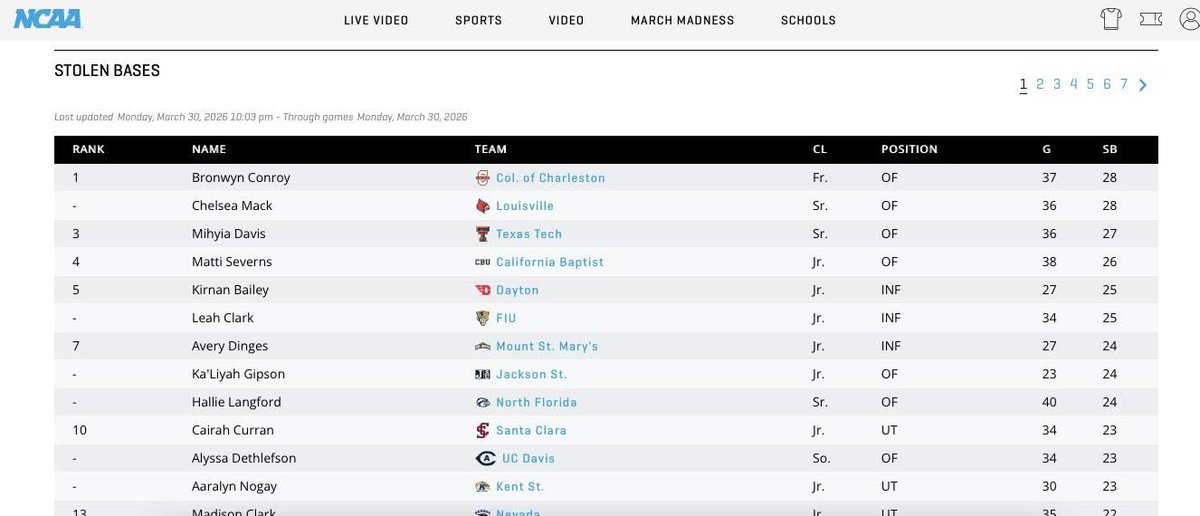Click the NAME column header

click(209, 149)
